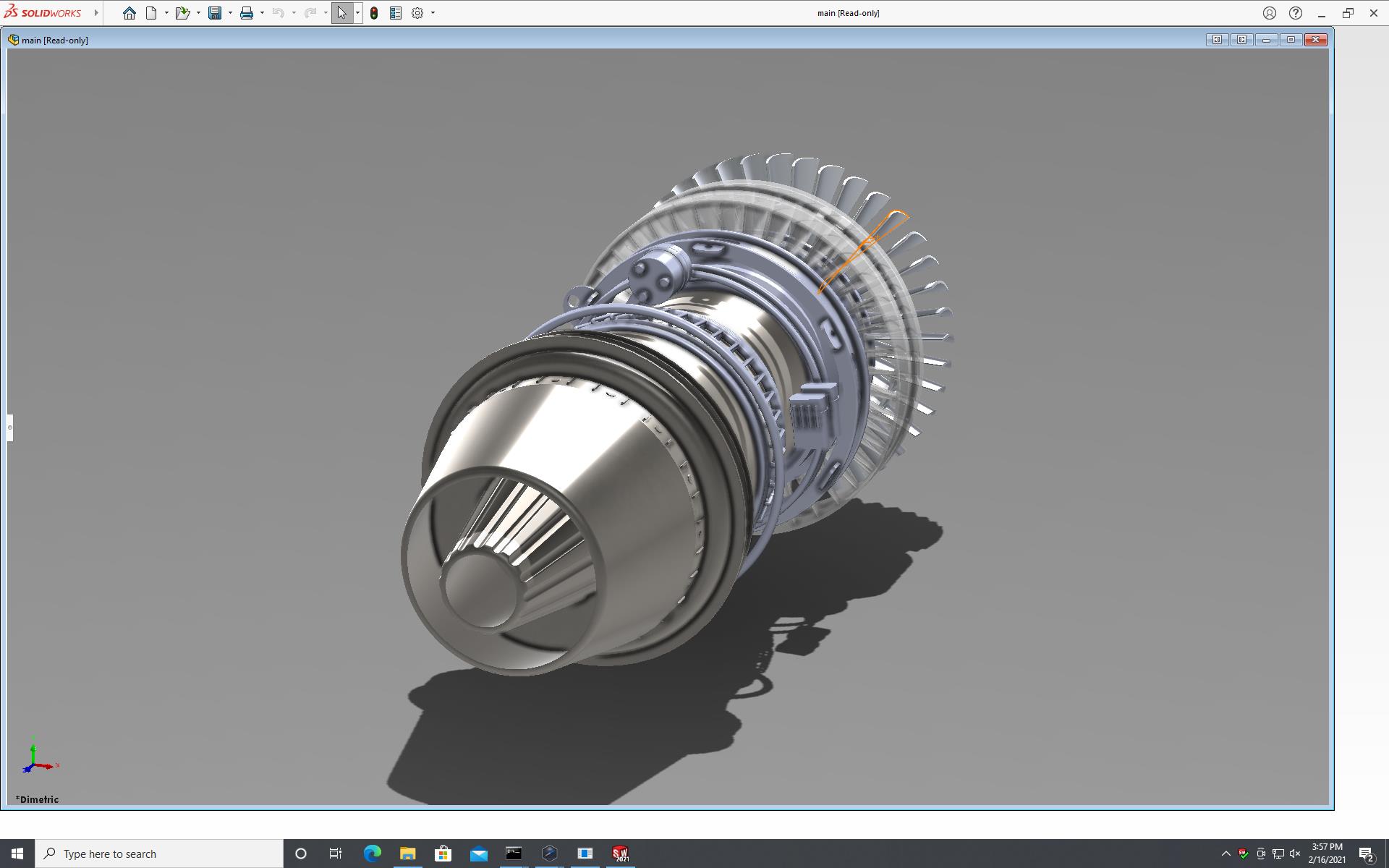Viewport: 1389px width, 868px height.
Task: Click the Print icon
Action: point(247,13)
